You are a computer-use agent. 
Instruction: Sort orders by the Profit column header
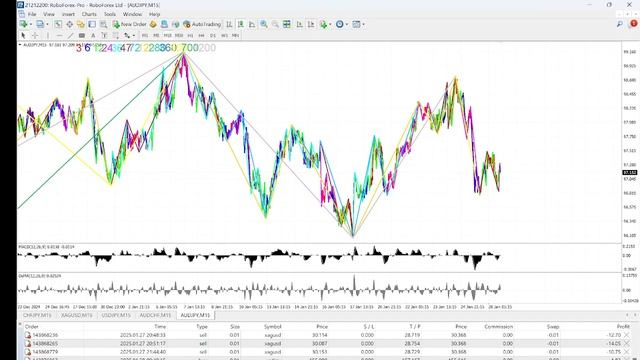(x=623, y=327)
